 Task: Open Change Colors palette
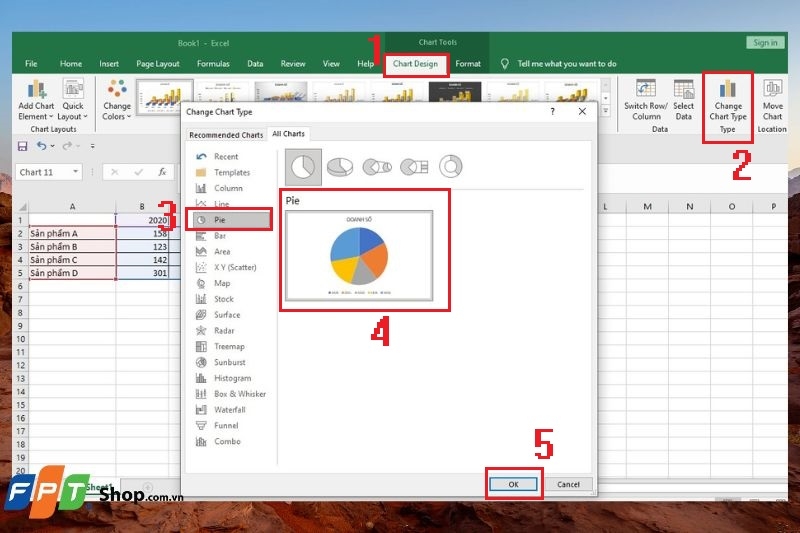[117, 100]
